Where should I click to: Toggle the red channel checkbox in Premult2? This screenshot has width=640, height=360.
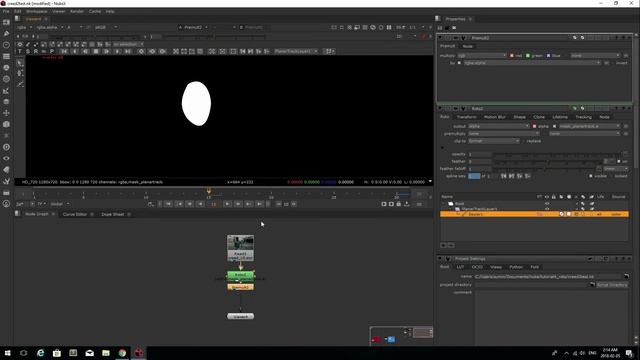coord(512,56)
